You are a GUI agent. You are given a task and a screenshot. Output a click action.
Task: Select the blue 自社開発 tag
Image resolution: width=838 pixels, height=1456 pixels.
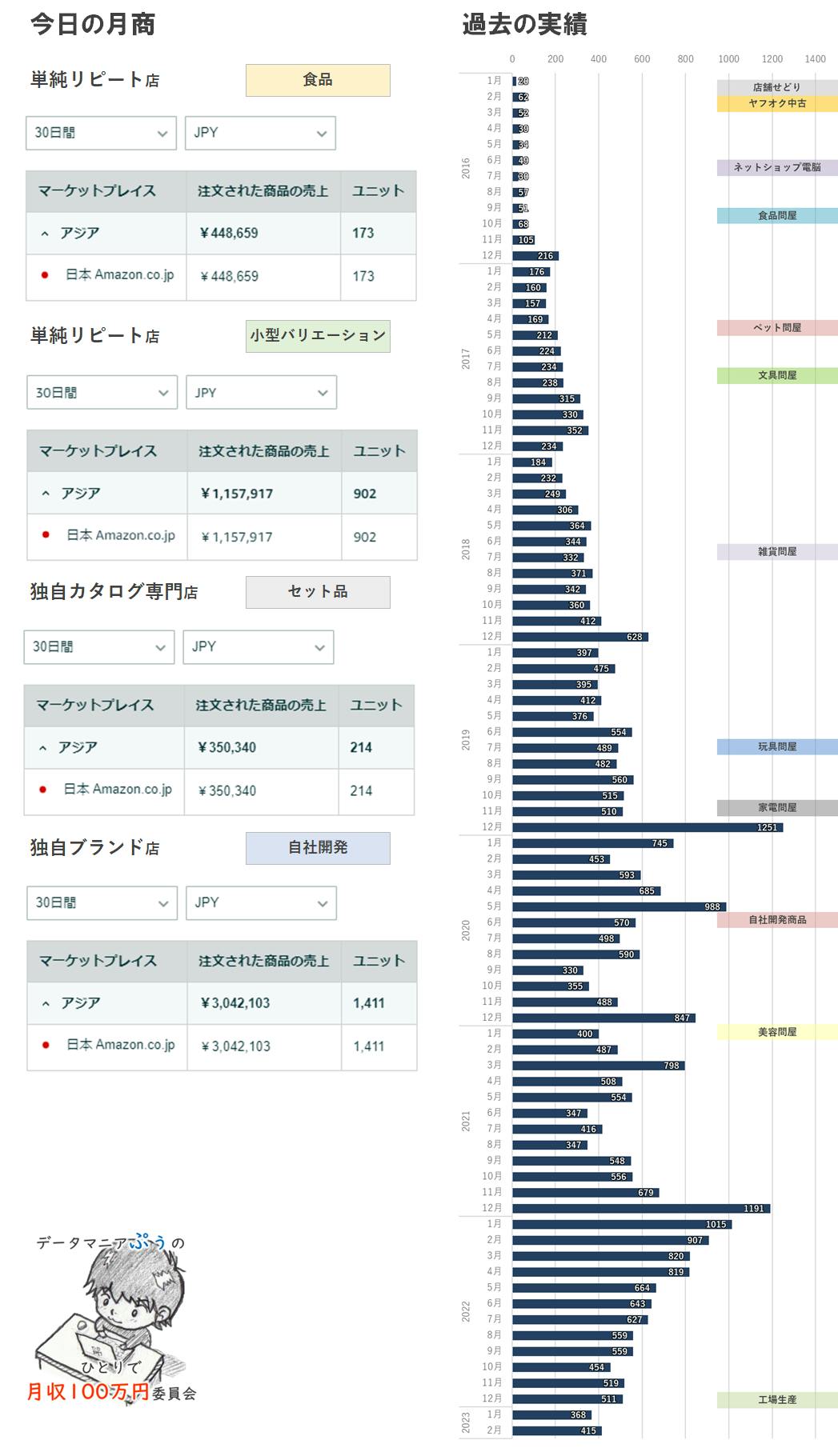pos(318,848)
